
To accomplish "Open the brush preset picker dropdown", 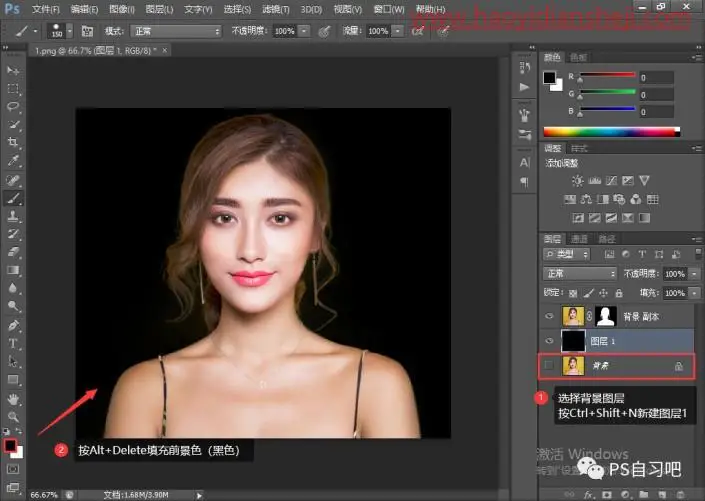I will (70, 31).
